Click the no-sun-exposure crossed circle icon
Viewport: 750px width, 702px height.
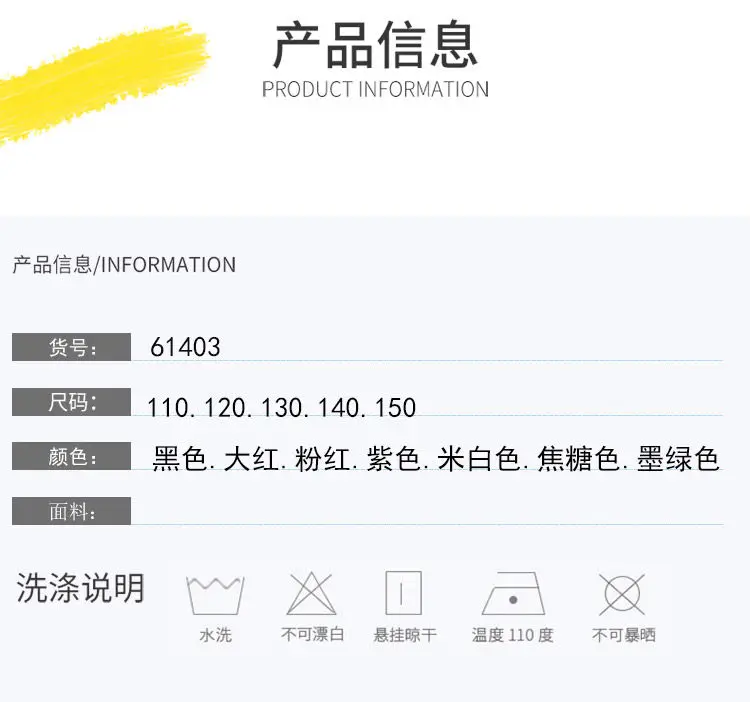point(622,594)
